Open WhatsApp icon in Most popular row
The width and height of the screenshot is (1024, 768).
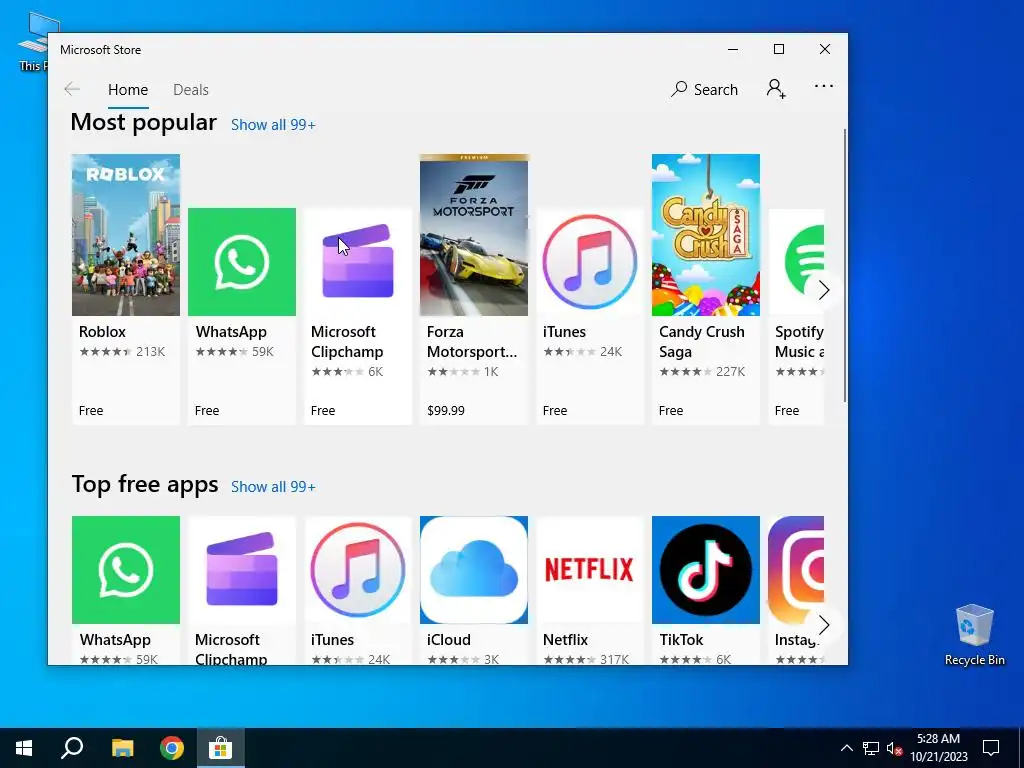pyautogui.click(x=242, y=262)
